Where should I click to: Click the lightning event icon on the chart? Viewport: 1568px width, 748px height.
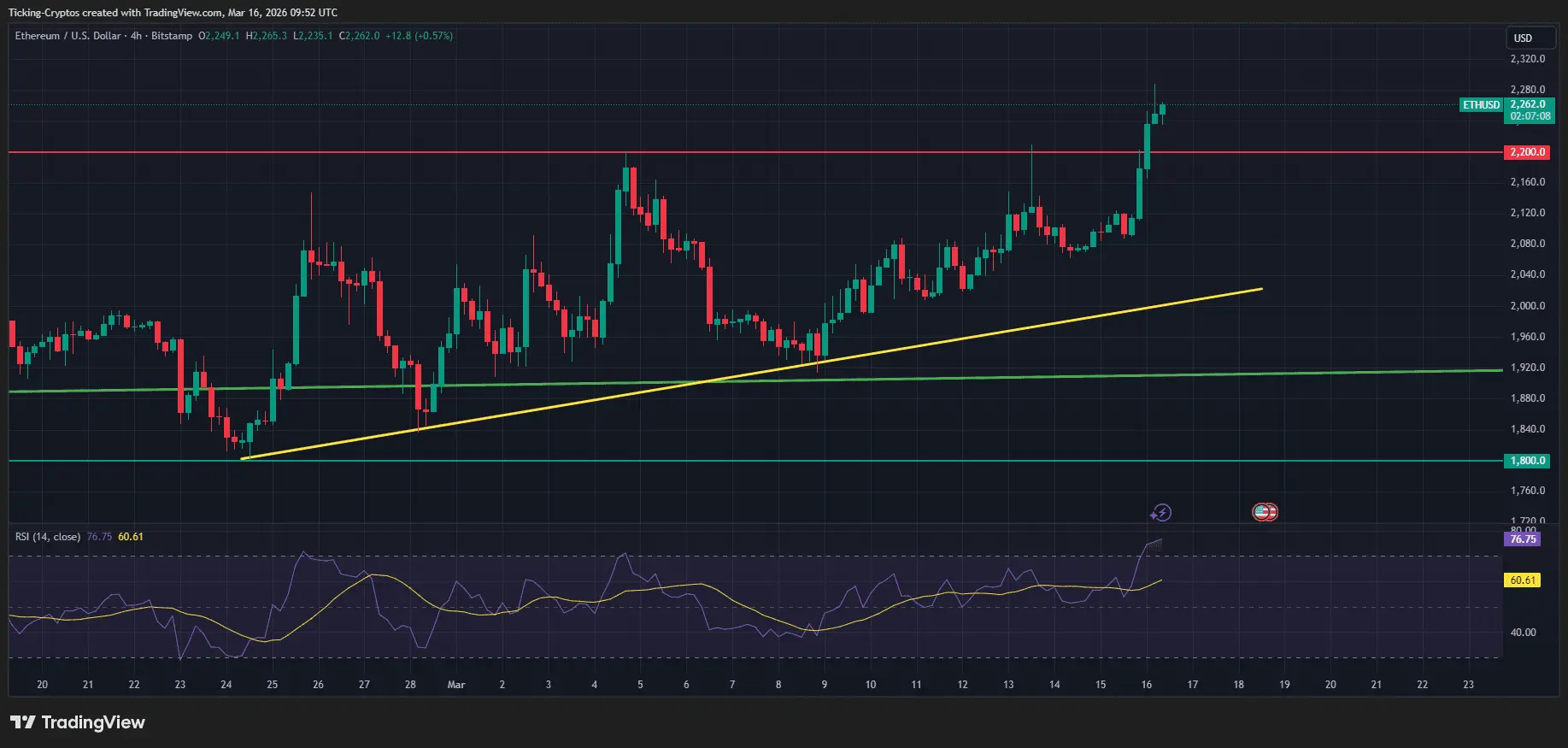click(1160, 513)
